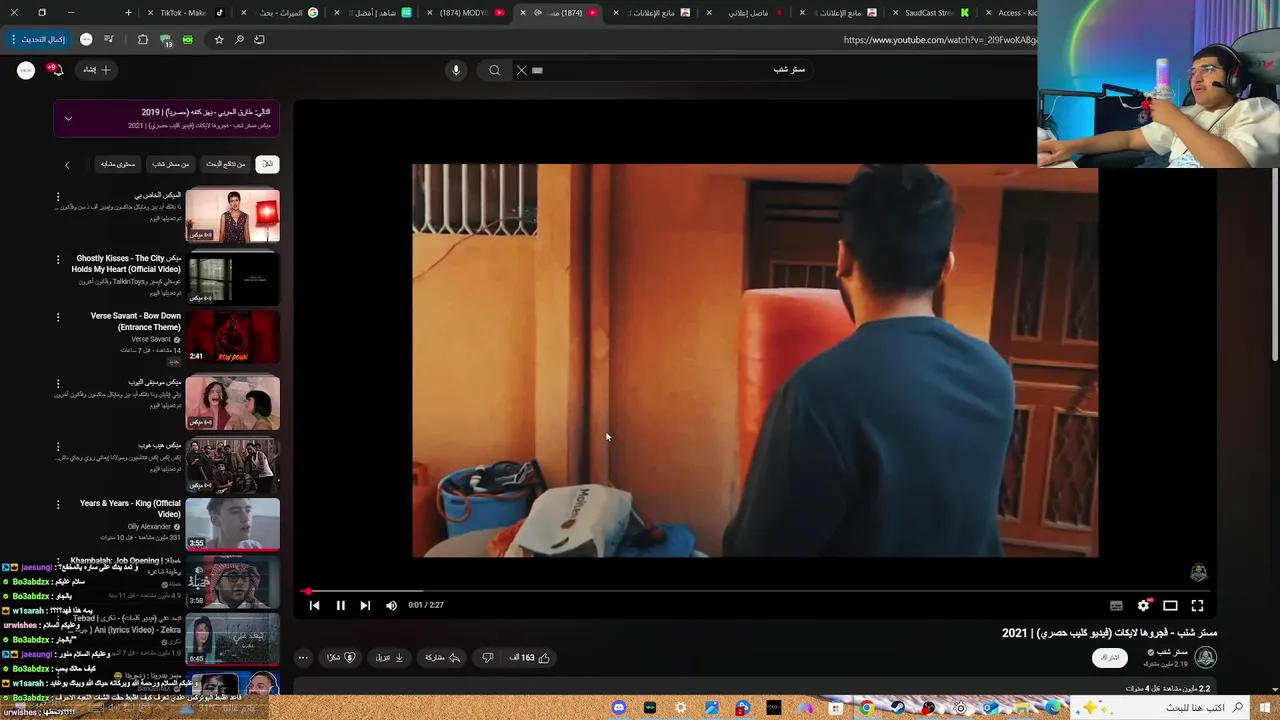Mute the video volume speaker icon
Image resolution: width=1280 pixels, height=720 pixels.
391,605
